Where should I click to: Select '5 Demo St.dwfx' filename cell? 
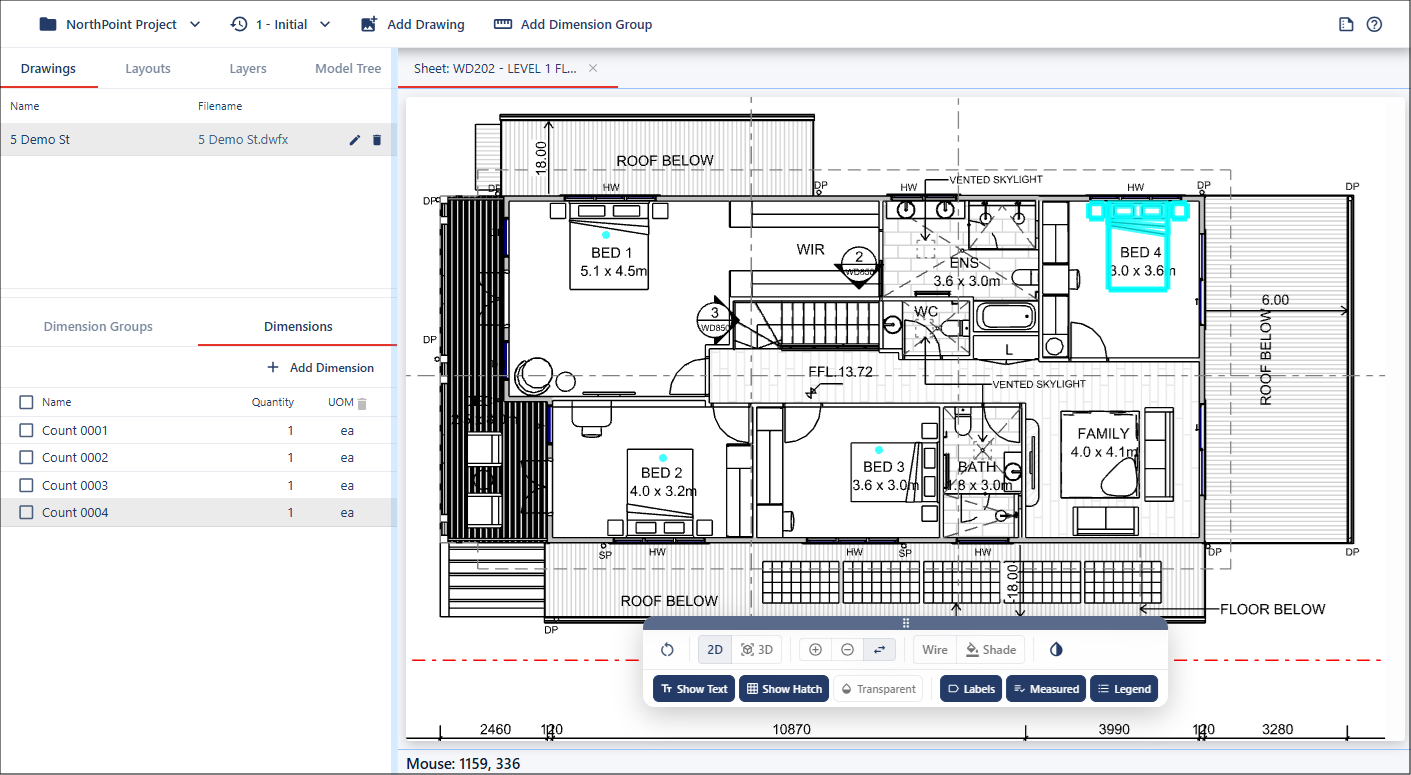pos(243,140)
